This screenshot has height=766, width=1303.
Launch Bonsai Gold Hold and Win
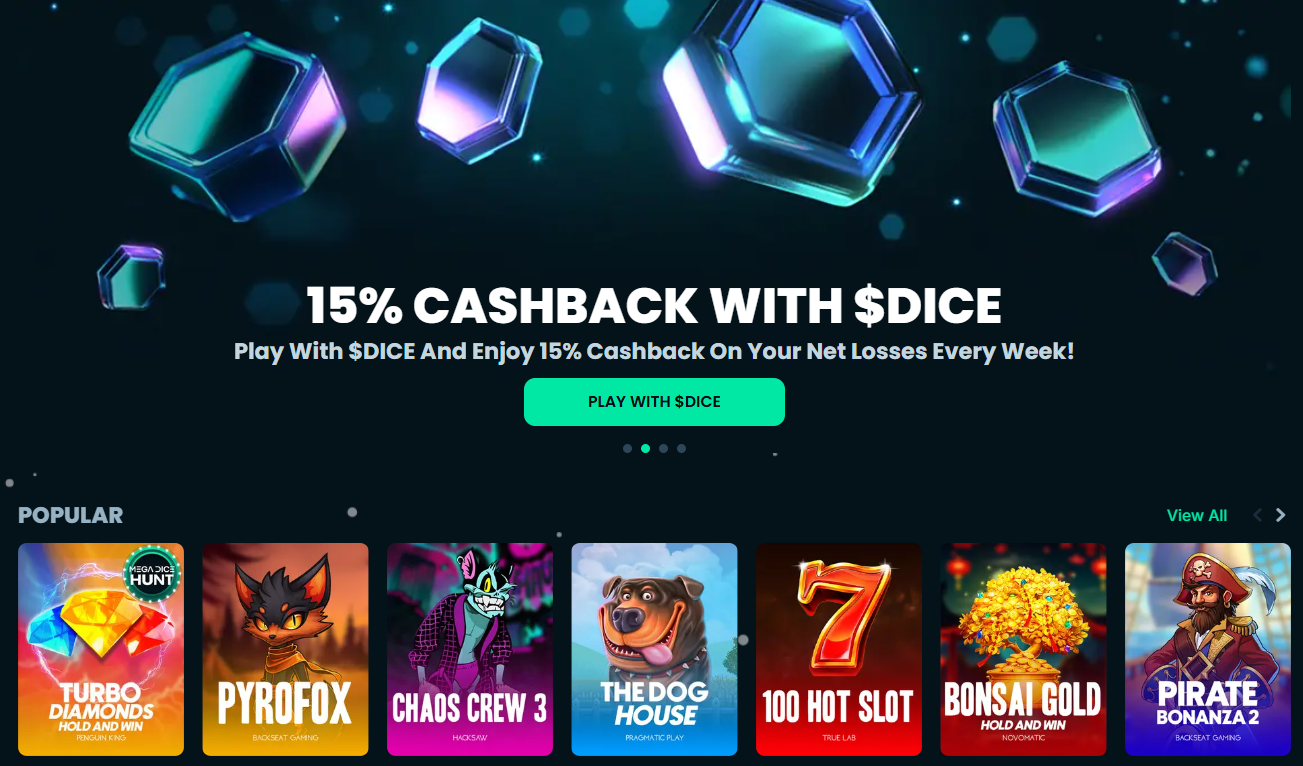point(1023,649)
